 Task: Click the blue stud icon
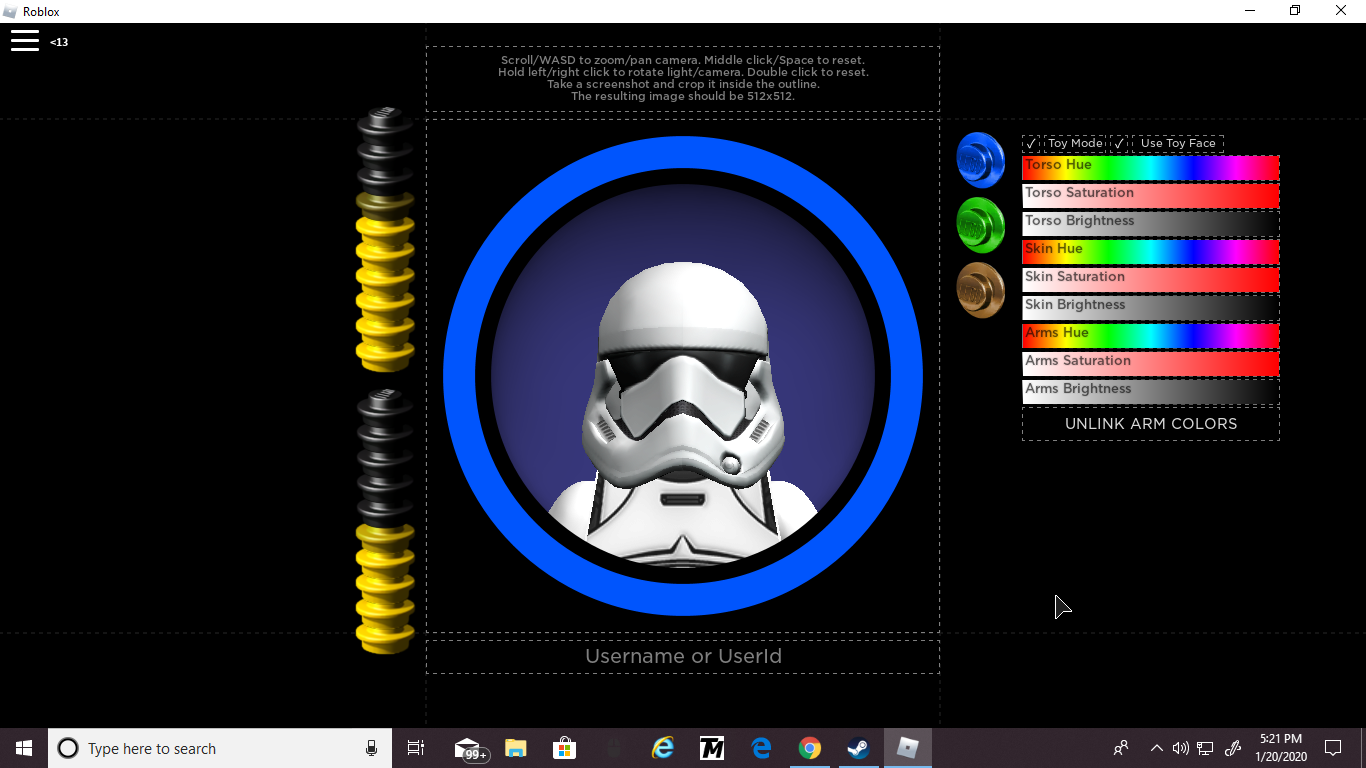coord(980,160)
